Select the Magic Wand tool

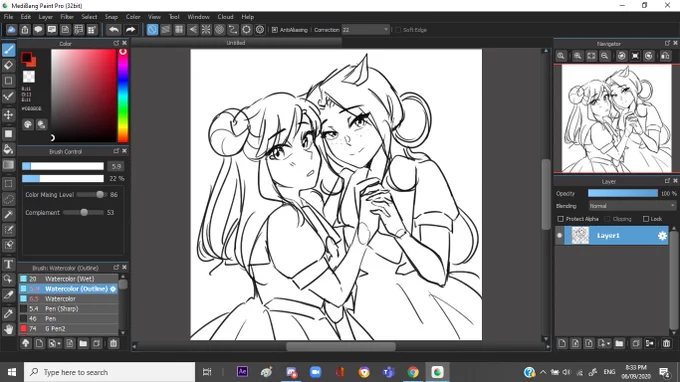pos(9,215)
